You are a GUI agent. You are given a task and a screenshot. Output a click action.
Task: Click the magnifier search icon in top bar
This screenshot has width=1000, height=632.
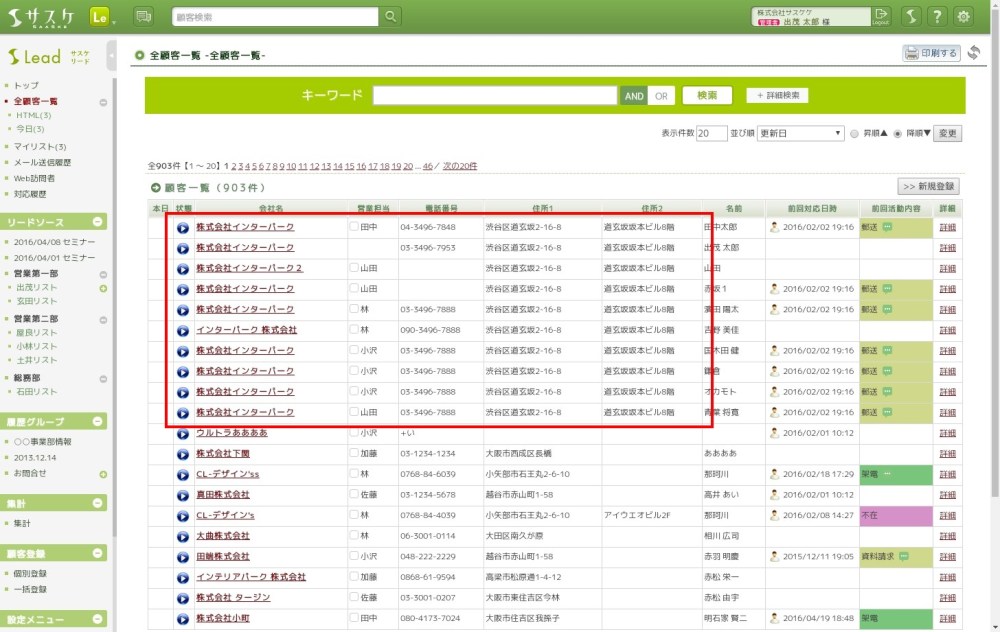(391, 16)
